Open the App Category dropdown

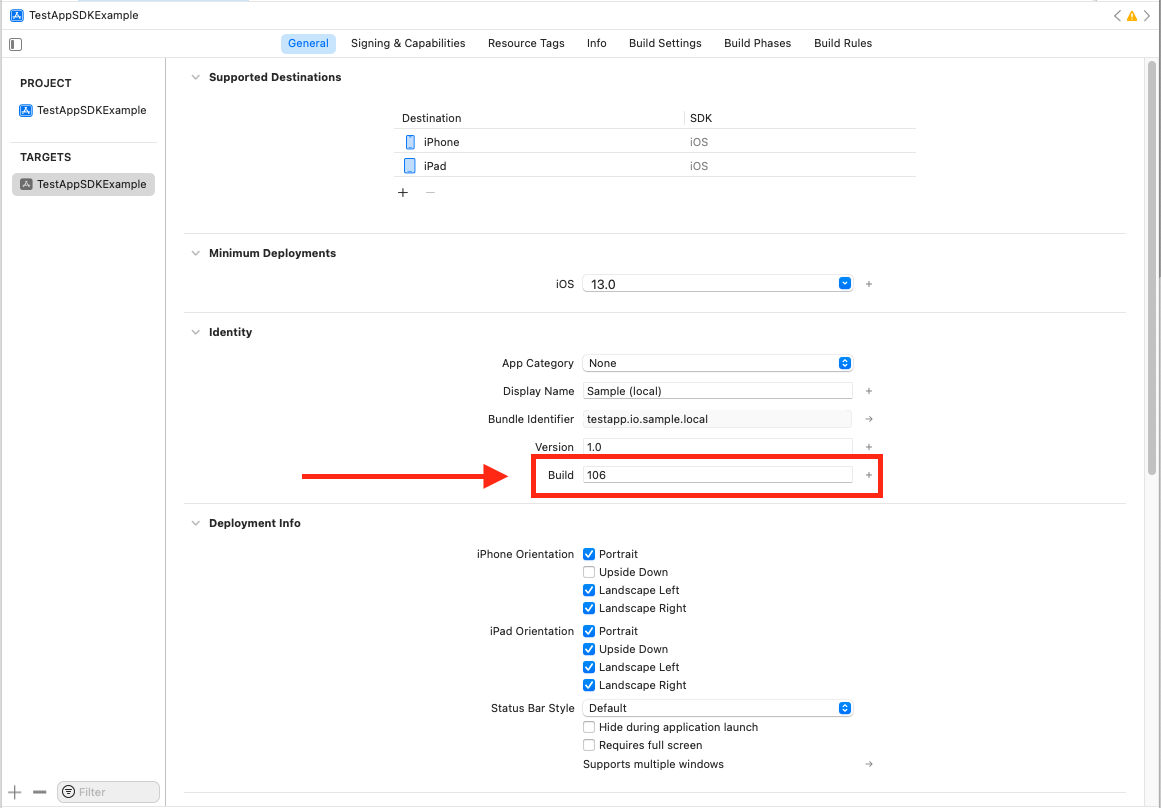tap(717, 363)
